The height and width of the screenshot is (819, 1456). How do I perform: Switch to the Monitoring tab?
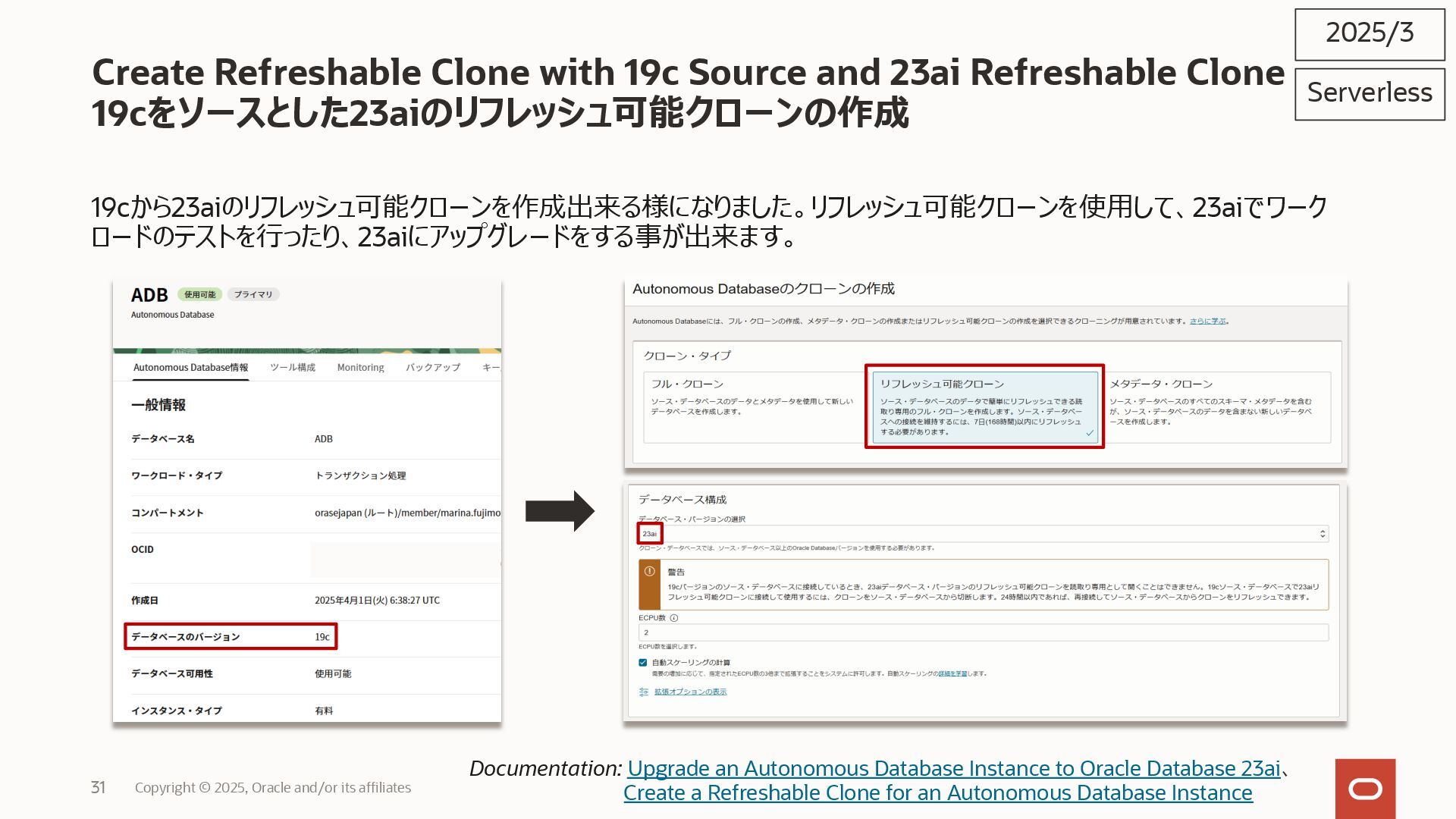360,368
